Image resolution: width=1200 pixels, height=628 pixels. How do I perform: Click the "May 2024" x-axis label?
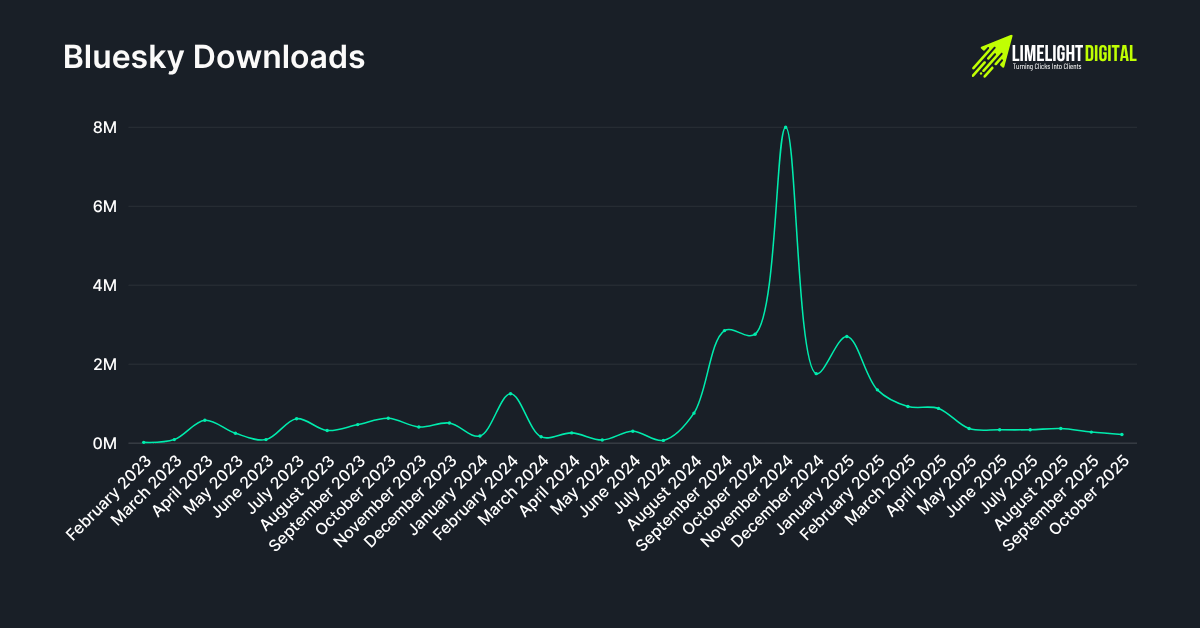coord(583,483)
